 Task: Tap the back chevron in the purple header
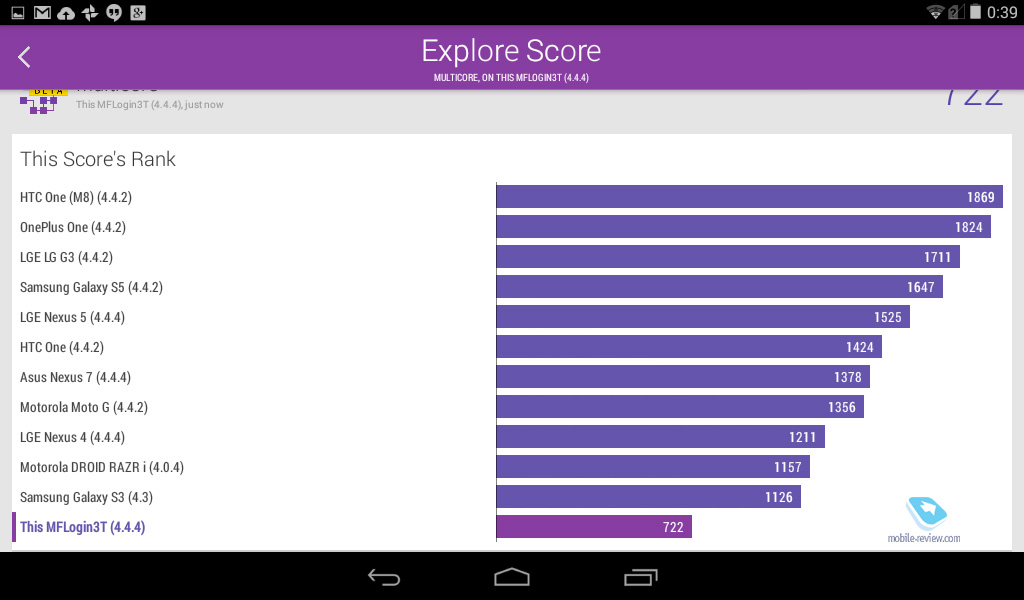24,57
